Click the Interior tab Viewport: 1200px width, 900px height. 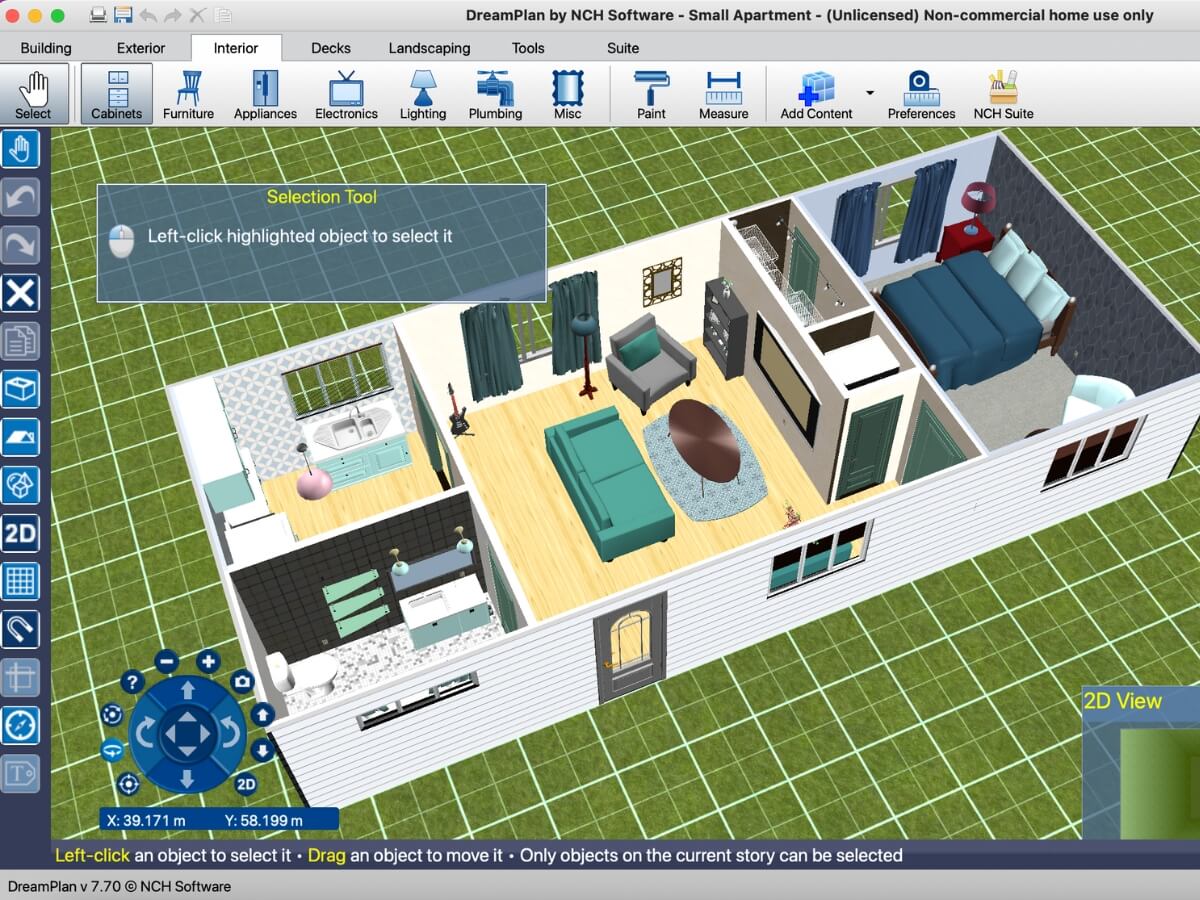point(236,48)
